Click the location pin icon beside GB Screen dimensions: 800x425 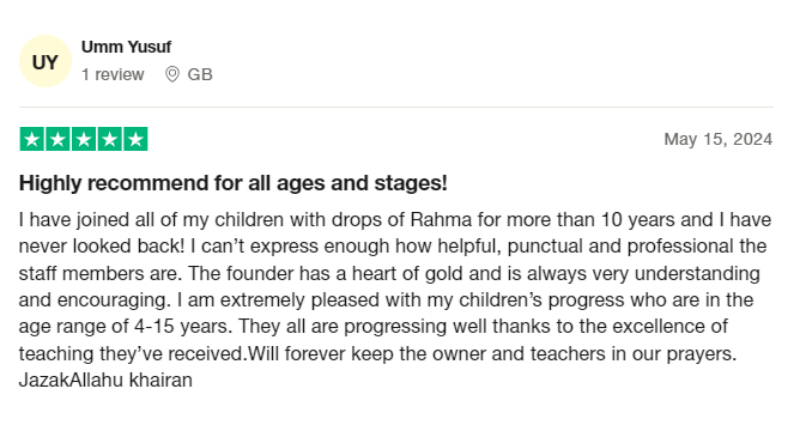[x=172, y=74]
